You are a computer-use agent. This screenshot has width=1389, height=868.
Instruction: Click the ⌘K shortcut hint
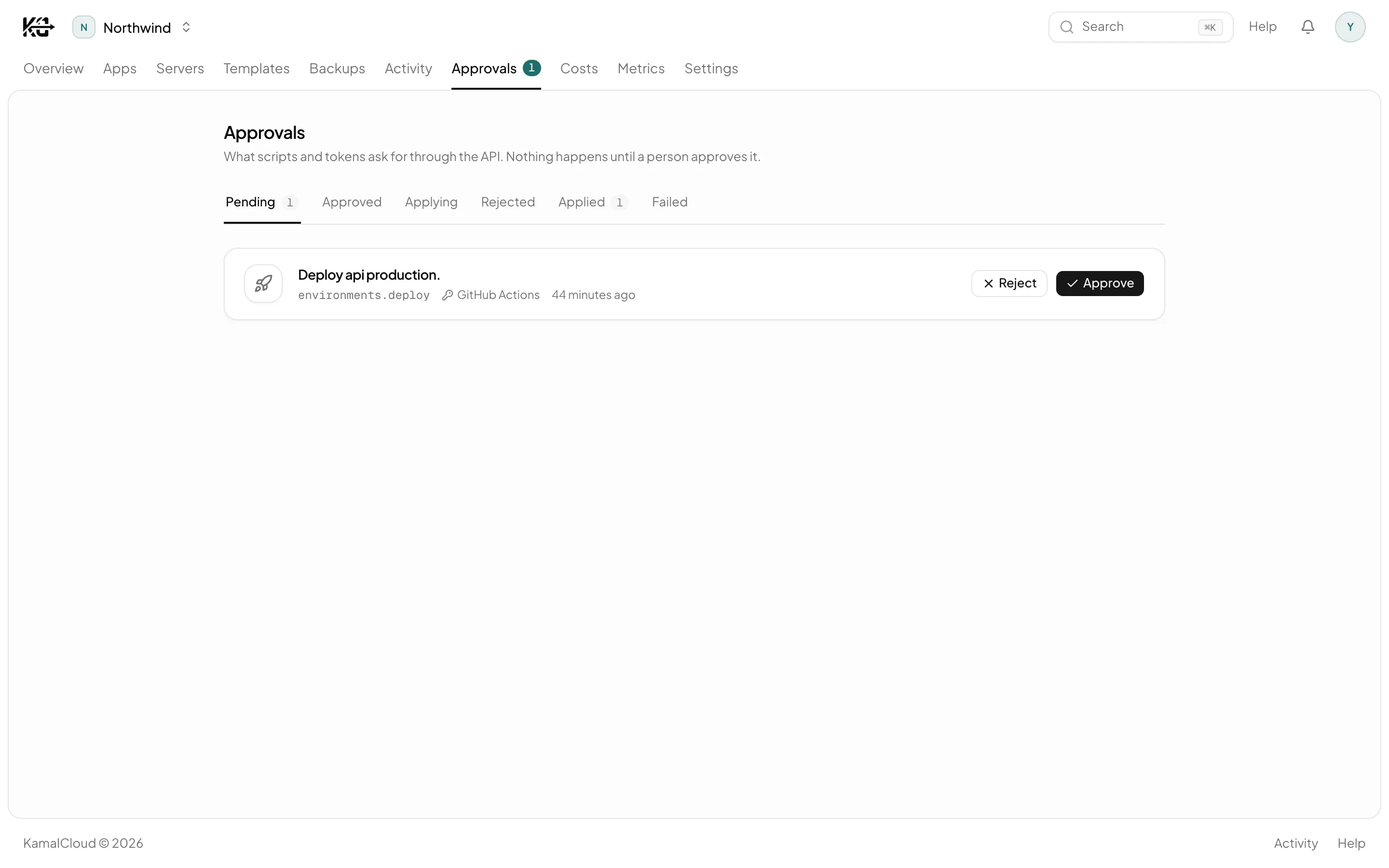click(1210, 27)
